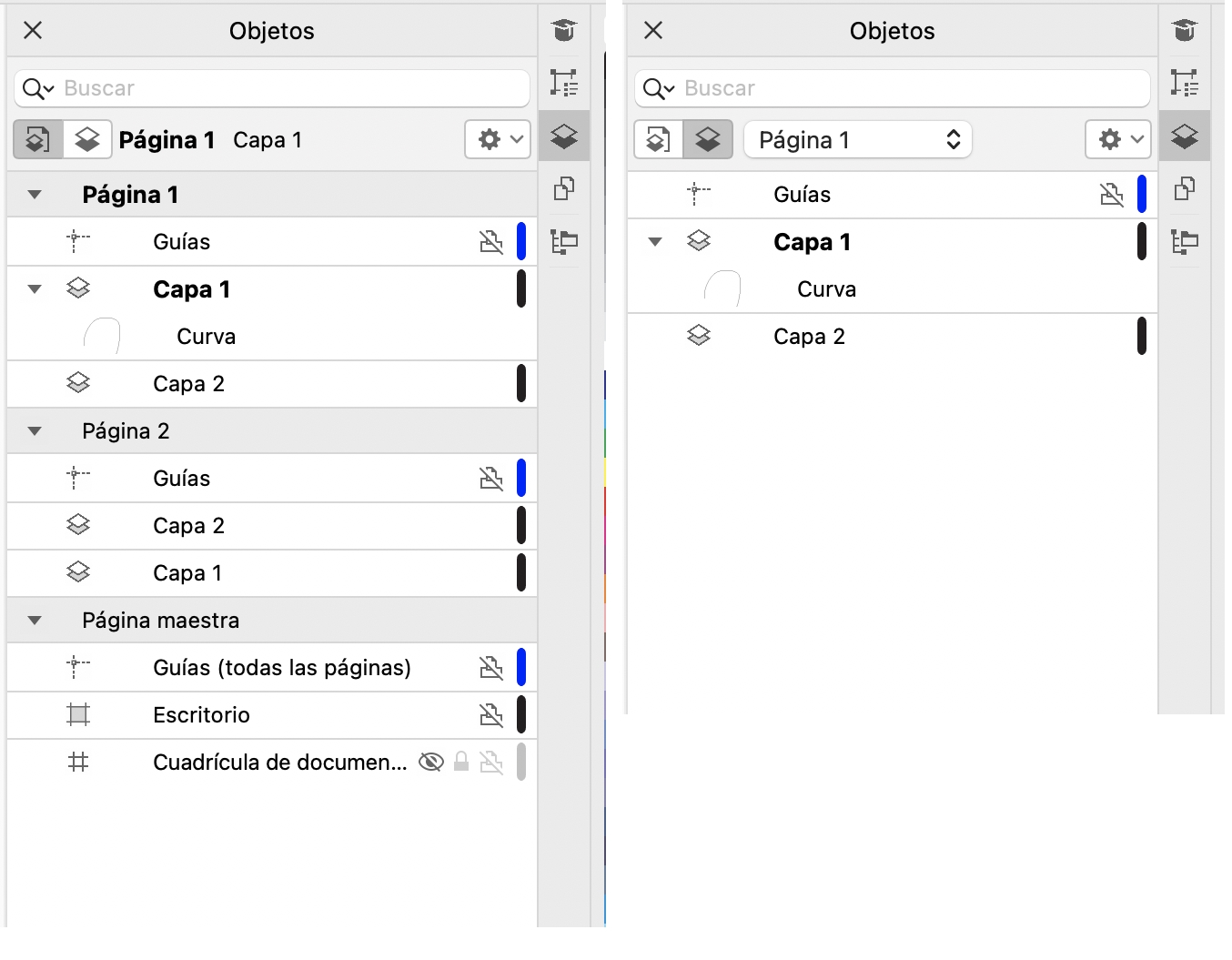Click the graduation cap Learn icon in left panel
Image resolution: width=1232 pixels, height=960 pixels.
pyautogui.click(x=564, y=31)
